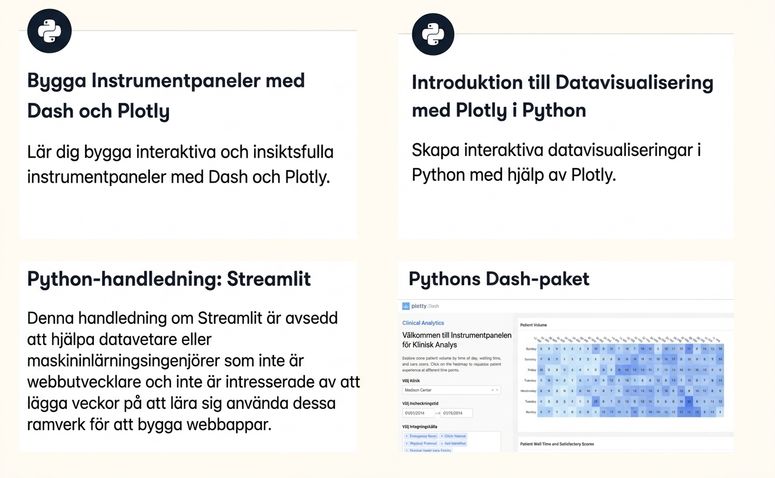775x478 pixels.
Task: Open "Bygga Instrumentpaneler med Dash och Plotly" title
Action: coord(166,95)
